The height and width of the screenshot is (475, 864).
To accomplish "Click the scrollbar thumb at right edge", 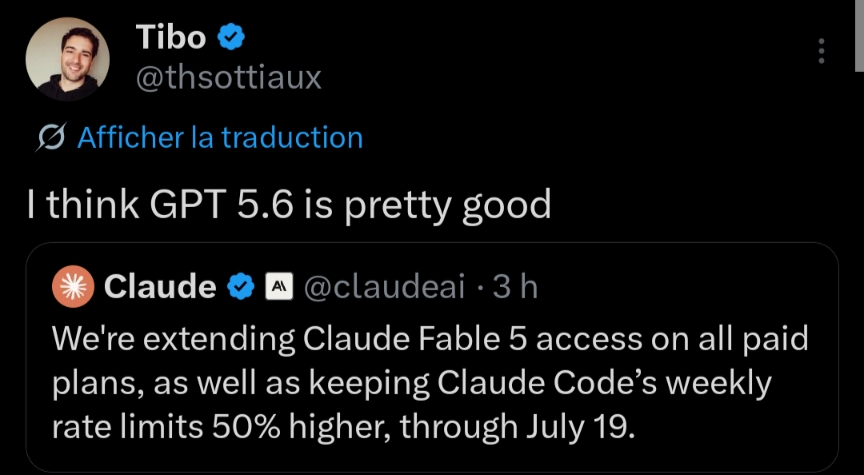I will (859, 35).
